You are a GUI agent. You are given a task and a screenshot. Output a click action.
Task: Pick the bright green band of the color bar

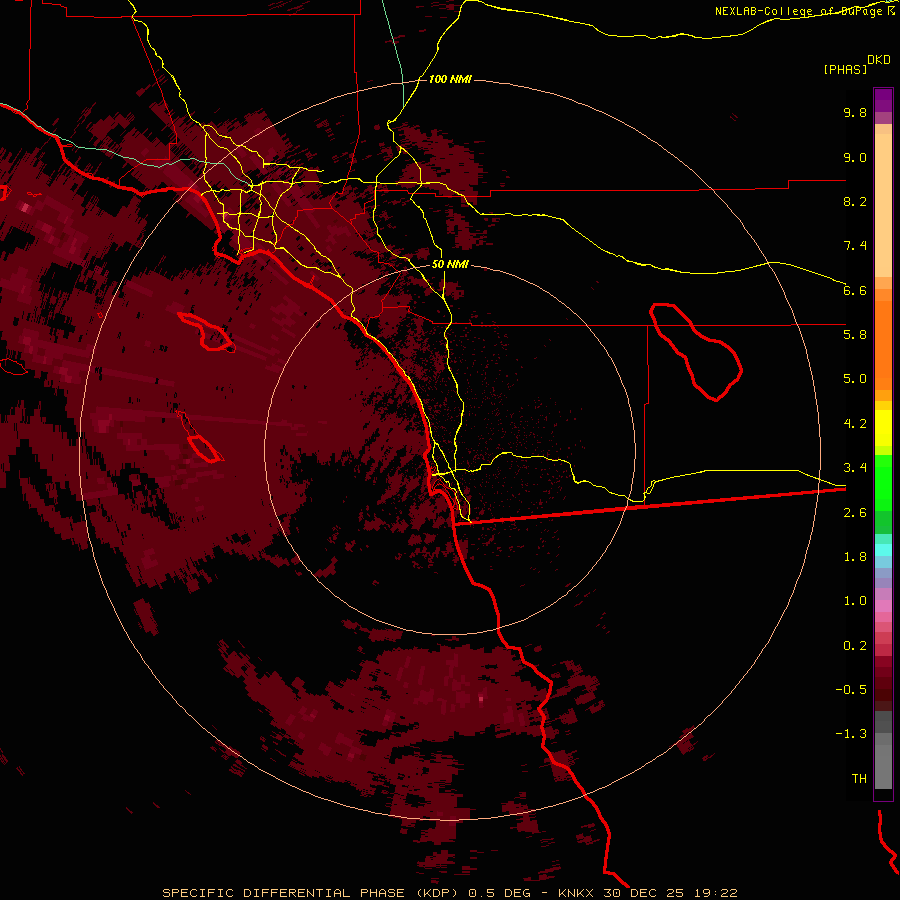(x=883, y=483)
